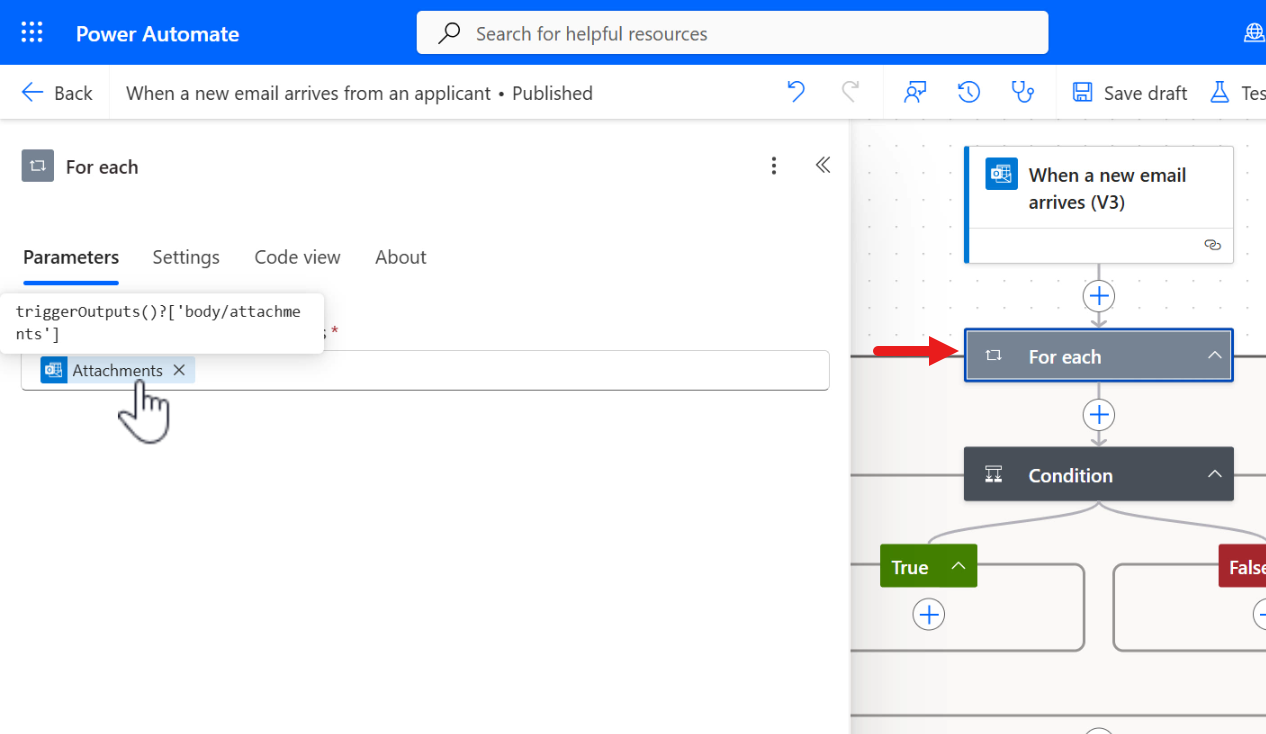The image size is (1266, 734).
Task: Collapse the Condition node chevron
Action: (x=1214, y=475)
